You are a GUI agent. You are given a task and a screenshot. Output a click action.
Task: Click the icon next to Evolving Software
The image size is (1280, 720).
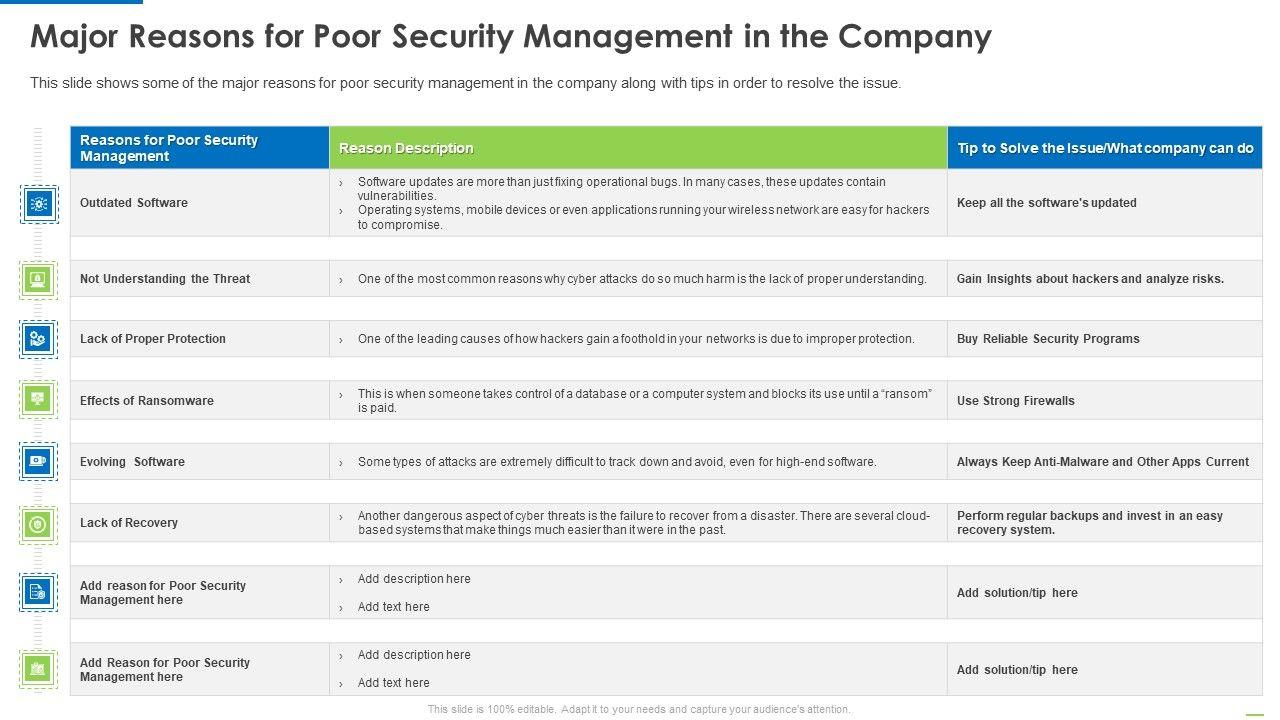tap(38, 461)
